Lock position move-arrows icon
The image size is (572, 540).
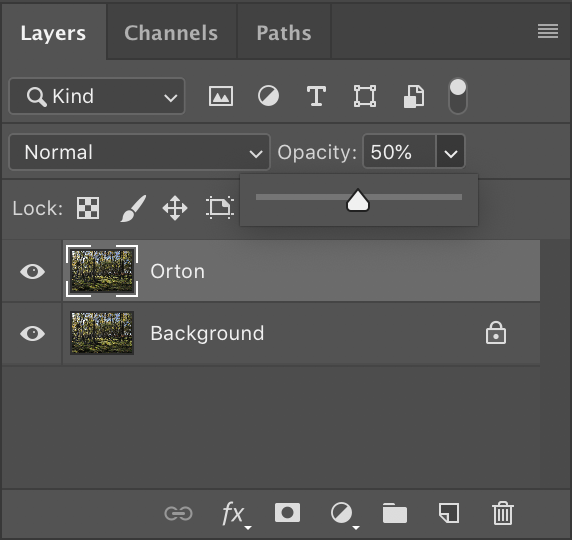(x=175, y=208)
